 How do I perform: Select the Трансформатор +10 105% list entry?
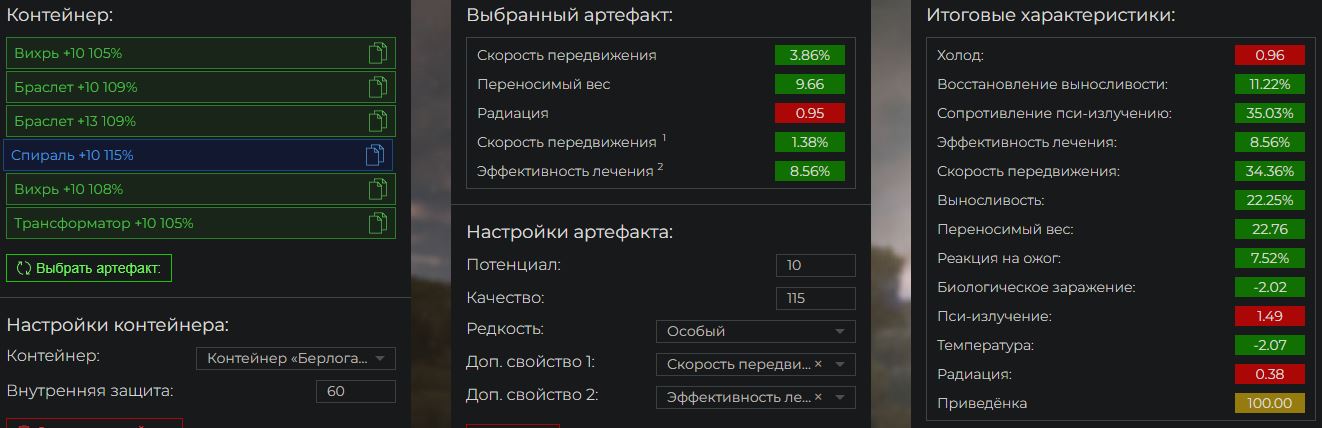(x=201, y=223)
